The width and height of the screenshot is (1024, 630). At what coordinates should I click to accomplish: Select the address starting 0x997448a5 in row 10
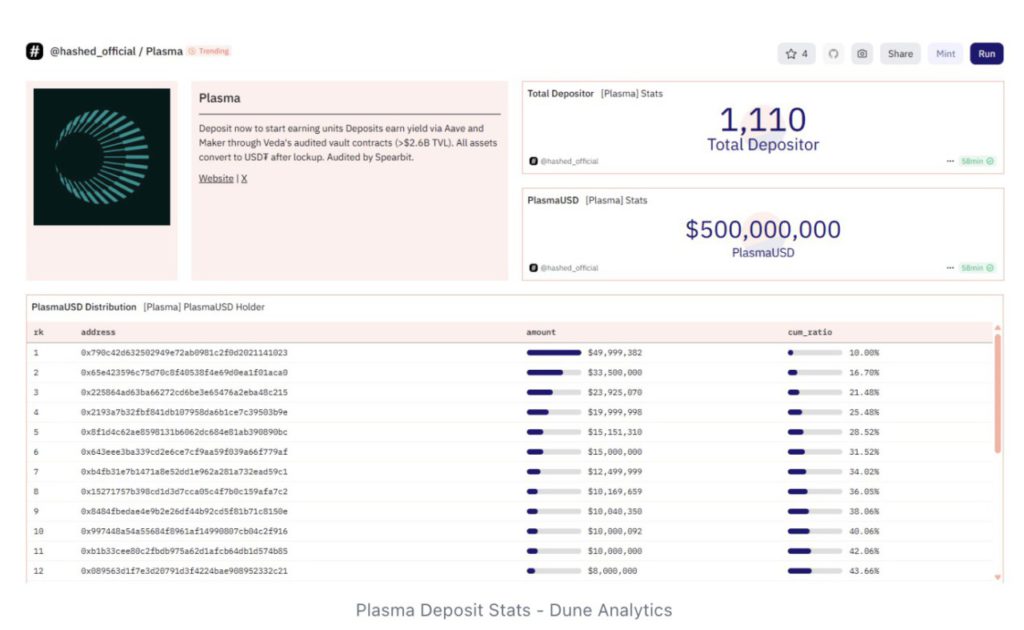coord(184,531)
